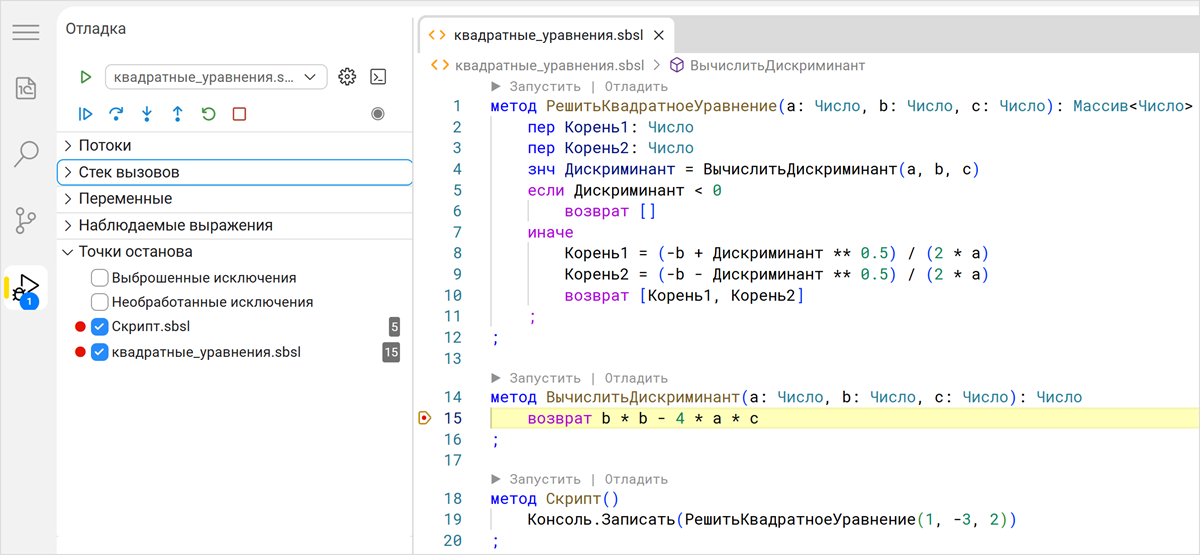Toggle all breakpoints circle icon
The image size is (1200, 555).
[378, 114]
